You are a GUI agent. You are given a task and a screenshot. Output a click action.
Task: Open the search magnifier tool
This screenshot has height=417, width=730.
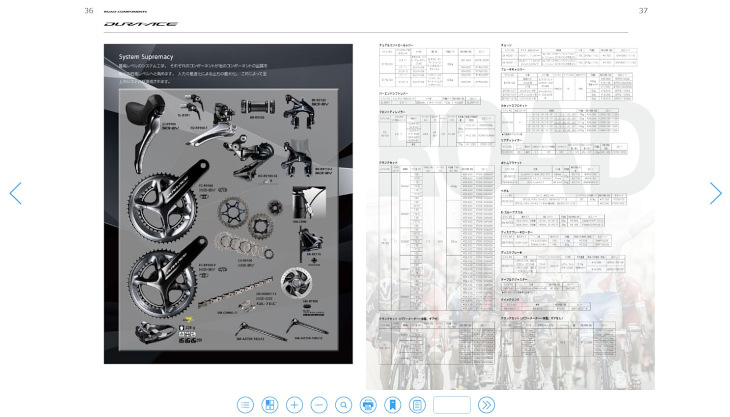344,405
